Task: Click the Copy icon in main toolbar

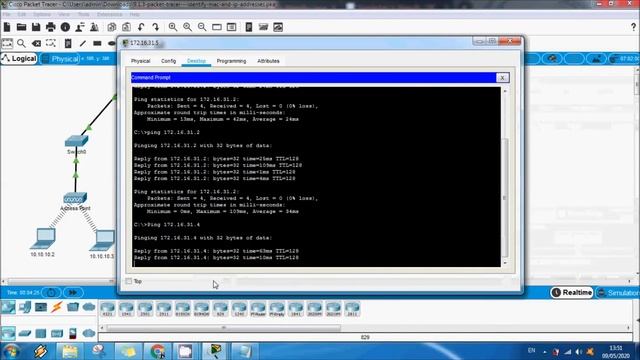Action: click(112, 27)
